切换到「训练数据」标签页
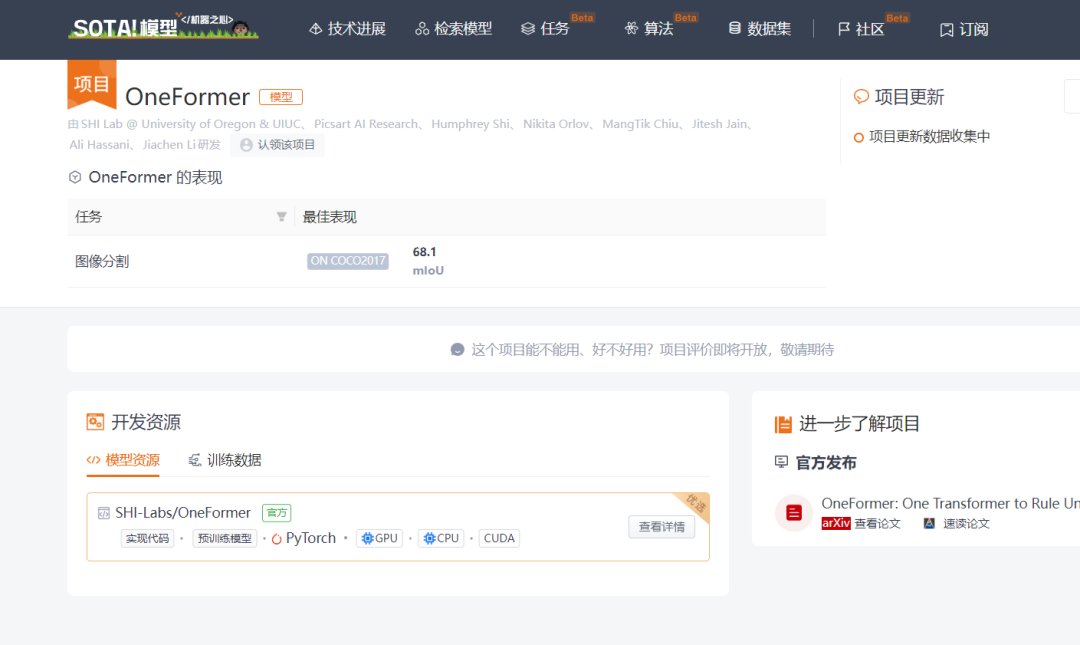Viewport: 1080px width, 645px height. pos(230,460)
